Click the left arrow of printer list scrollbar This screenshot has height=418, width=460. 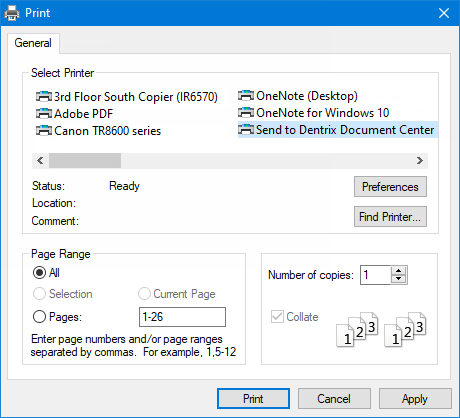coord(40,161)
